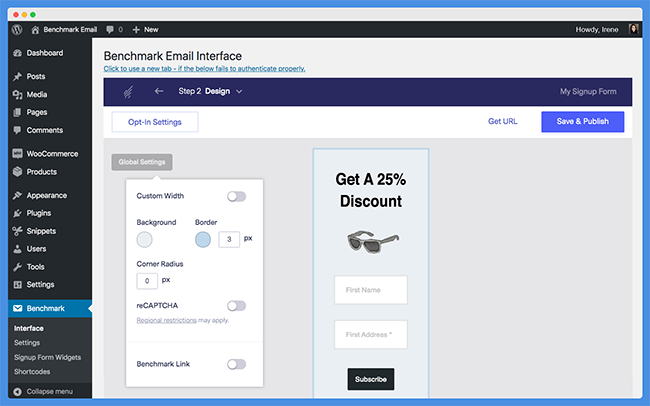Toggle the Custom Width switch
Screen dimensions: 650x406
tap(236, 196)
